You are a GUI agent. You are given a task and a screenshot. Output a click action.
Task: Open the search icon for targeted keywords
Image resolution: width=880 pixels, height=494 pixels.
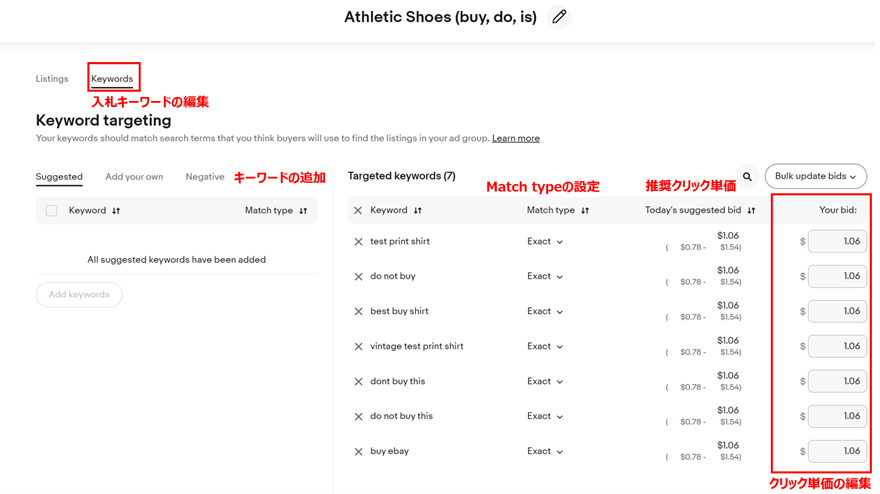point(747,176)
